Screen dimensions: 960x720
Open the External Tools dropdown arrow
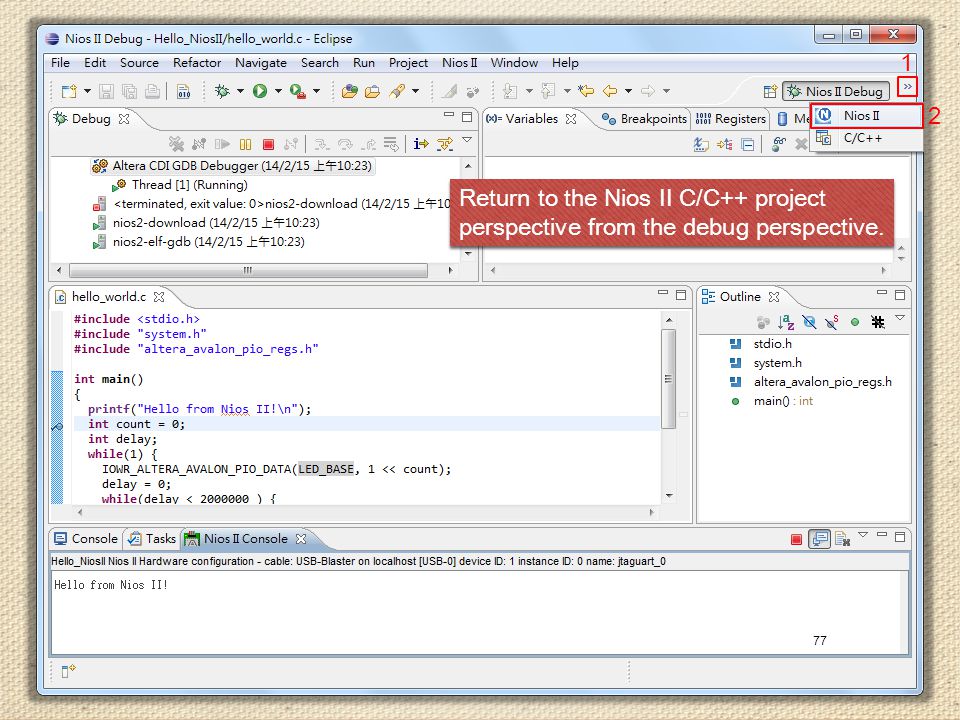317,91
